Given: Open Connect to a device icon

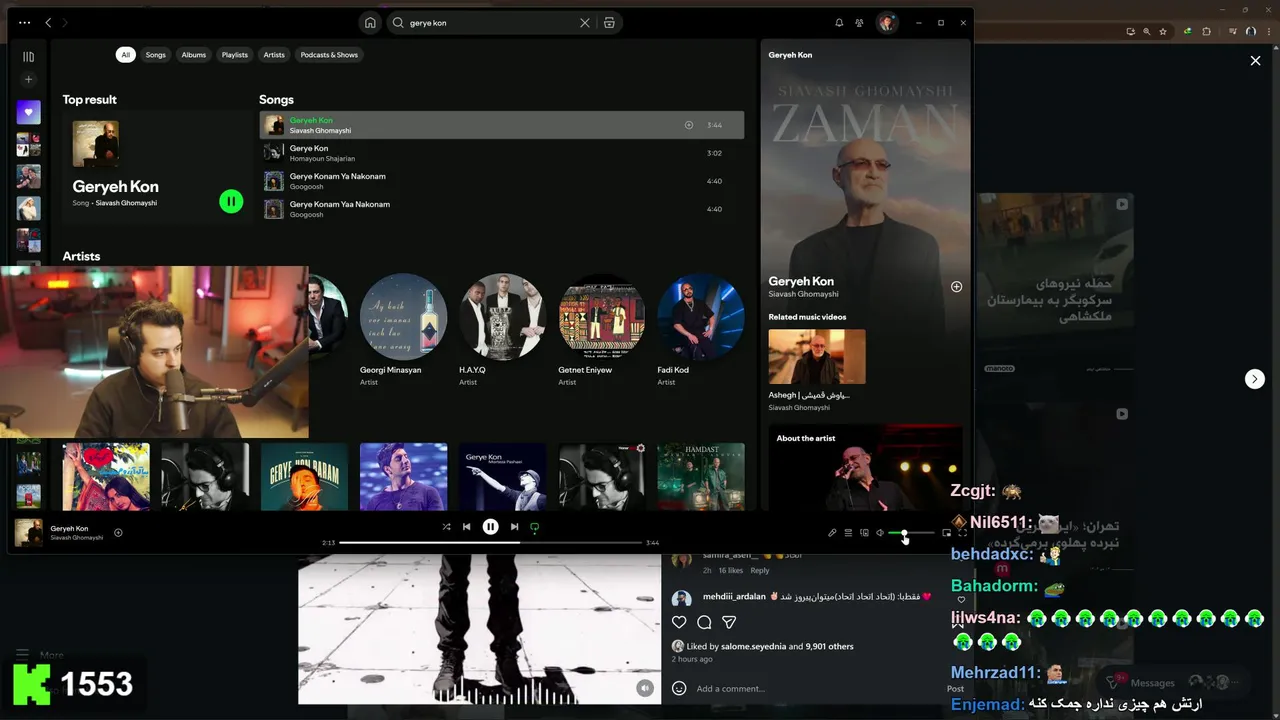Looking at the screenshot, I should click(864, 532).
